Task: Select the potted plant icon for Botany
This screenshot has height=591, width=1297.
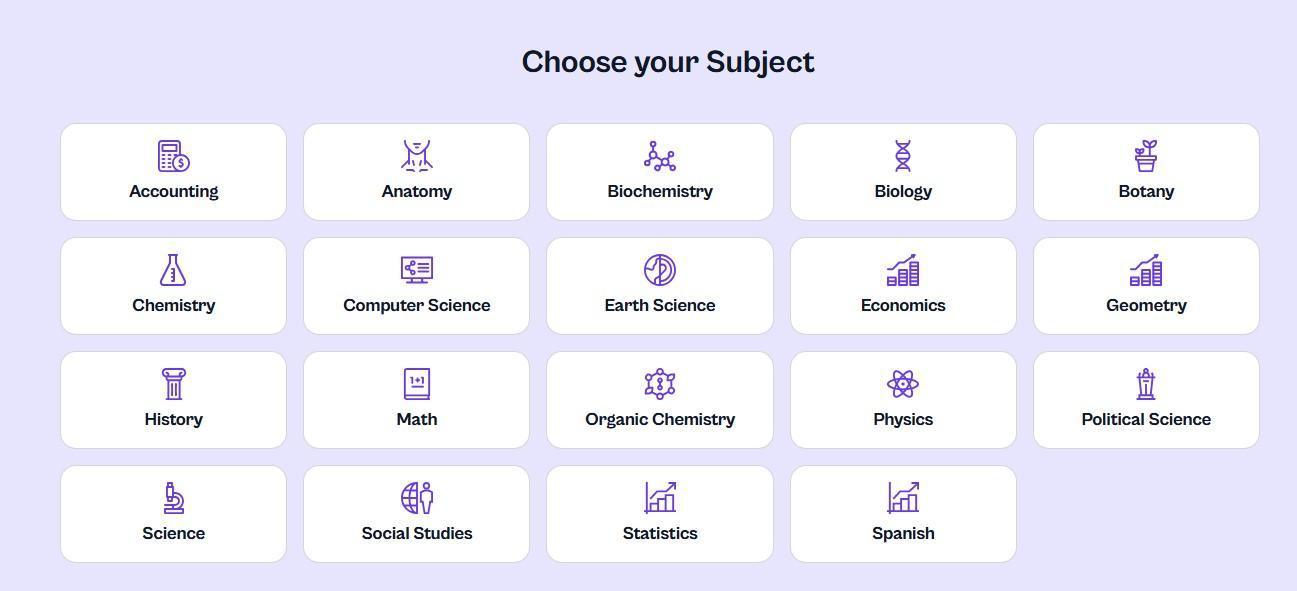Action: 1146,155
